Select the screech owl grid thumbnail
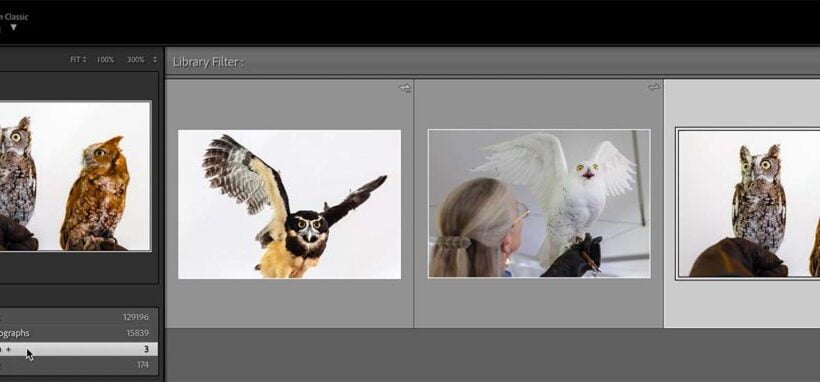 749,204
